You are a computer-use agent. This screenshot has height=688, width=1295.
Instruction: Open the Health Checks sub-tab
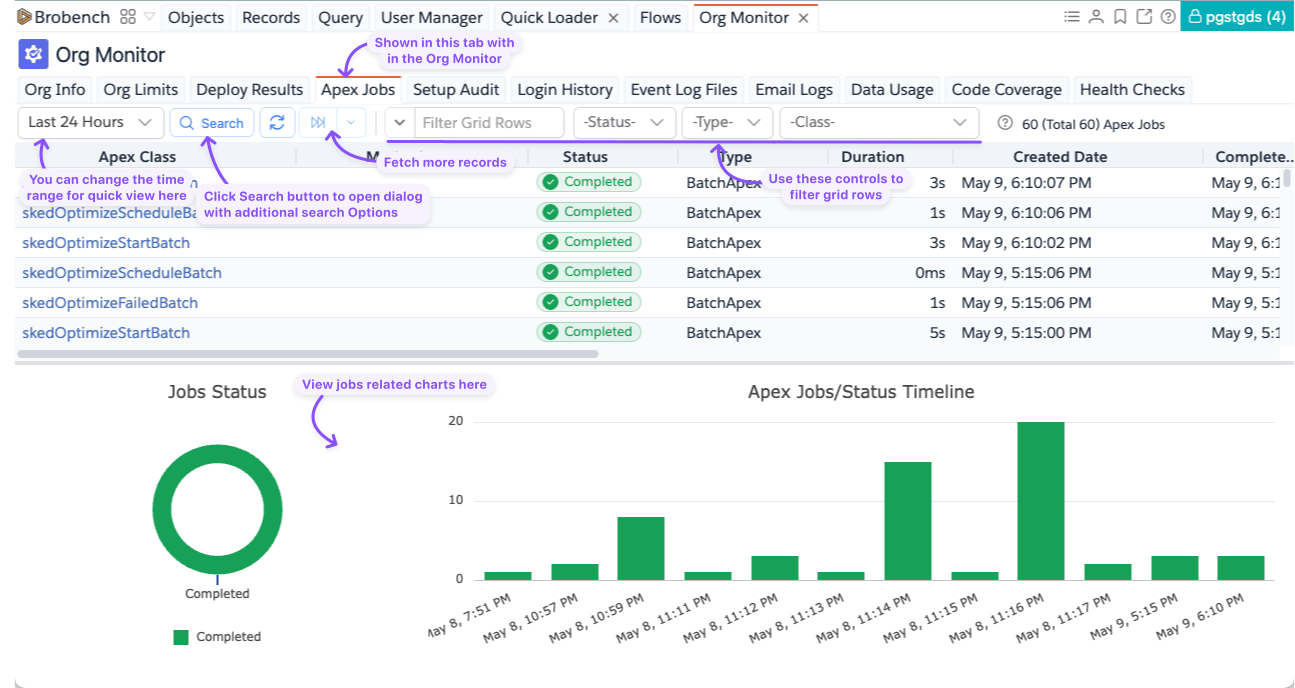pyautogui.click(x=1132, y=90)
